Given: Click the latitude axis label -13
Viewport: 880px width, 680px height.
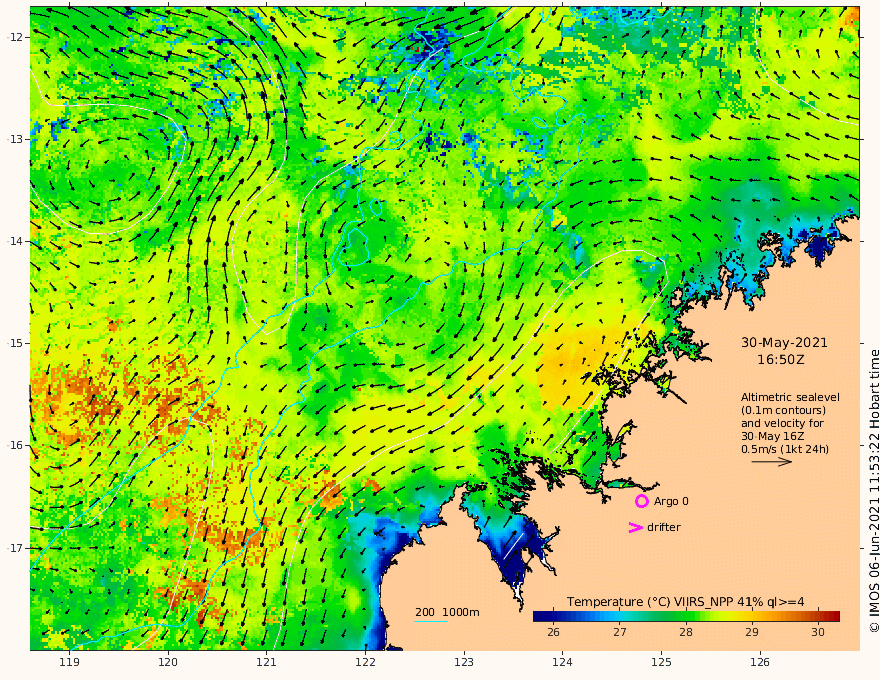Looking at the screenshot, I should (x=16, y=139).
